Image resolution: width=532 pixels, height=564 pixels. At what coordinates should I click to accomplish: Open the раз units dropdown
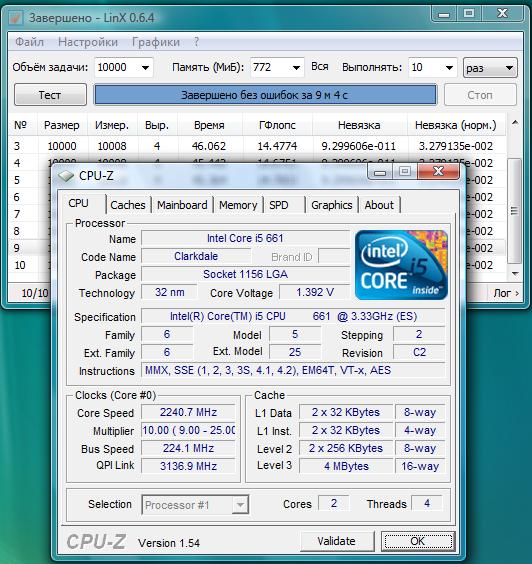click(x=490, y=68)
